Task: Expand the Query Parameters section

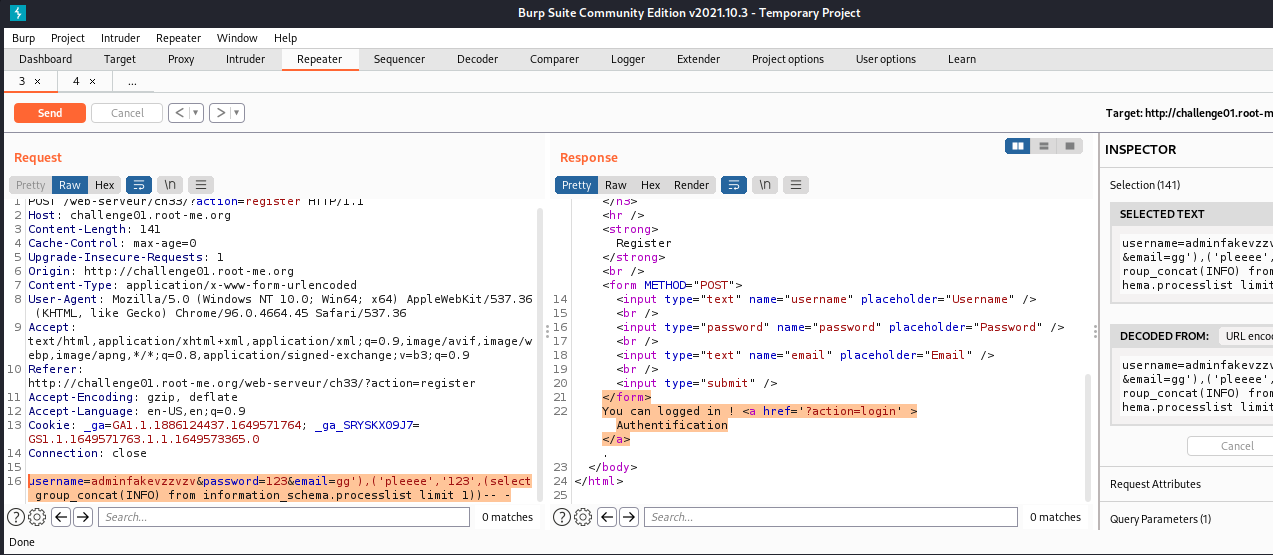Action: [x=1187, y=519]
